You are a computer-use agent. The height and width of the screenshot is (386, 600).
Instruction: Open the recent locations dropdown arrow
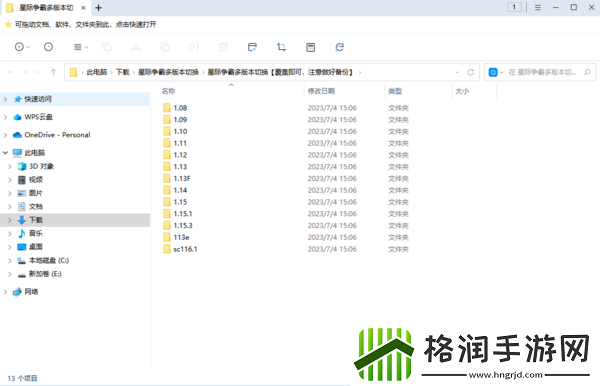click(x=37, y=72)
